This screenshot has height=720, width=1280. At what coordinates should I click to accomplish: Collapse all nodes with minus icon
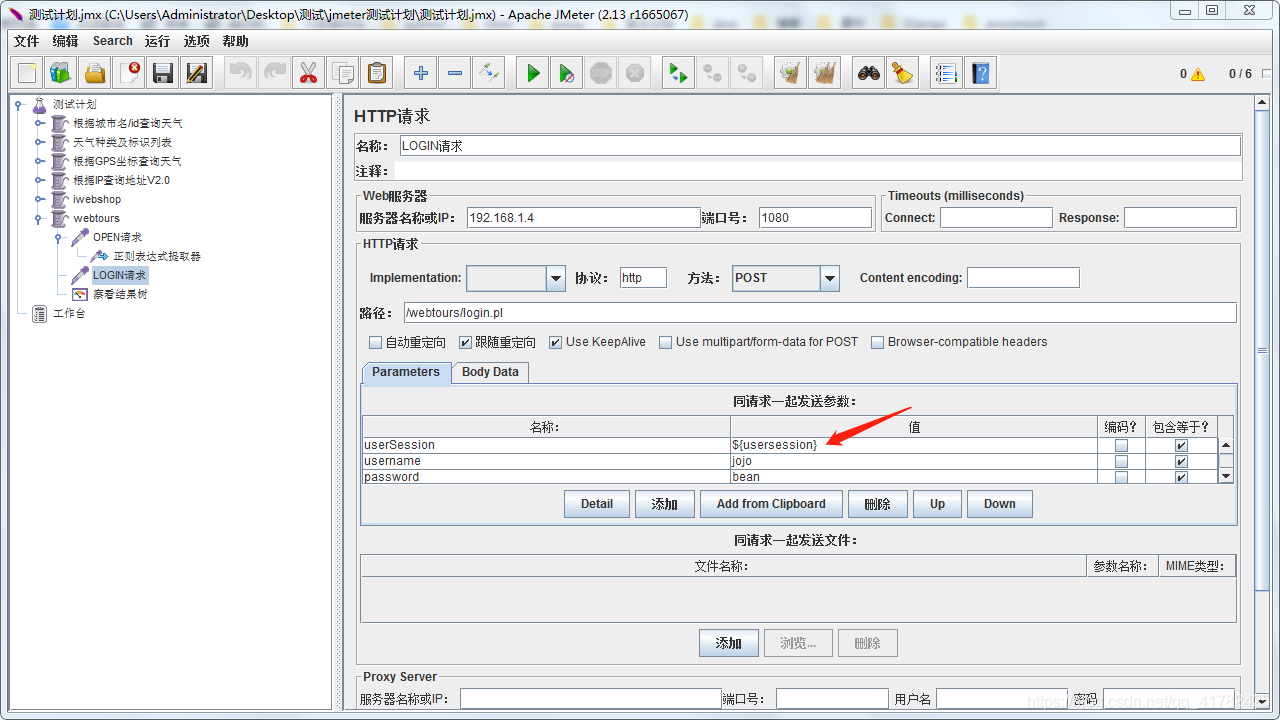coord(455,73)
